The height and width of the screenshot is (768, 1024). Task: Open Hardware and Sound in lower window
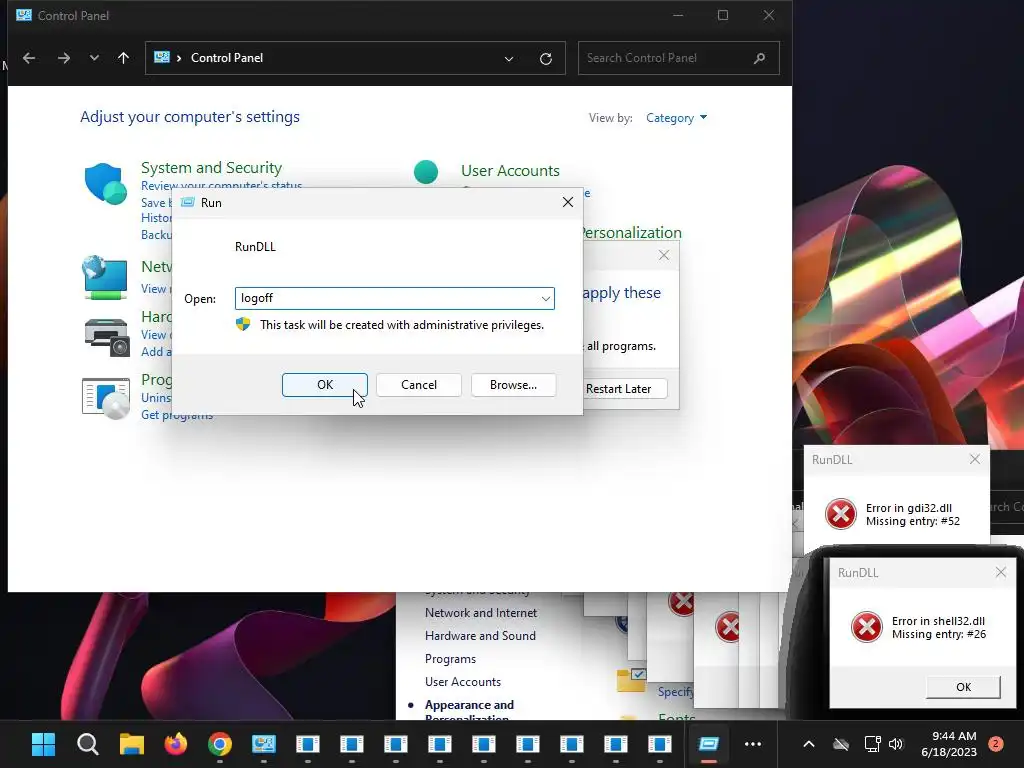click(480, 635)
